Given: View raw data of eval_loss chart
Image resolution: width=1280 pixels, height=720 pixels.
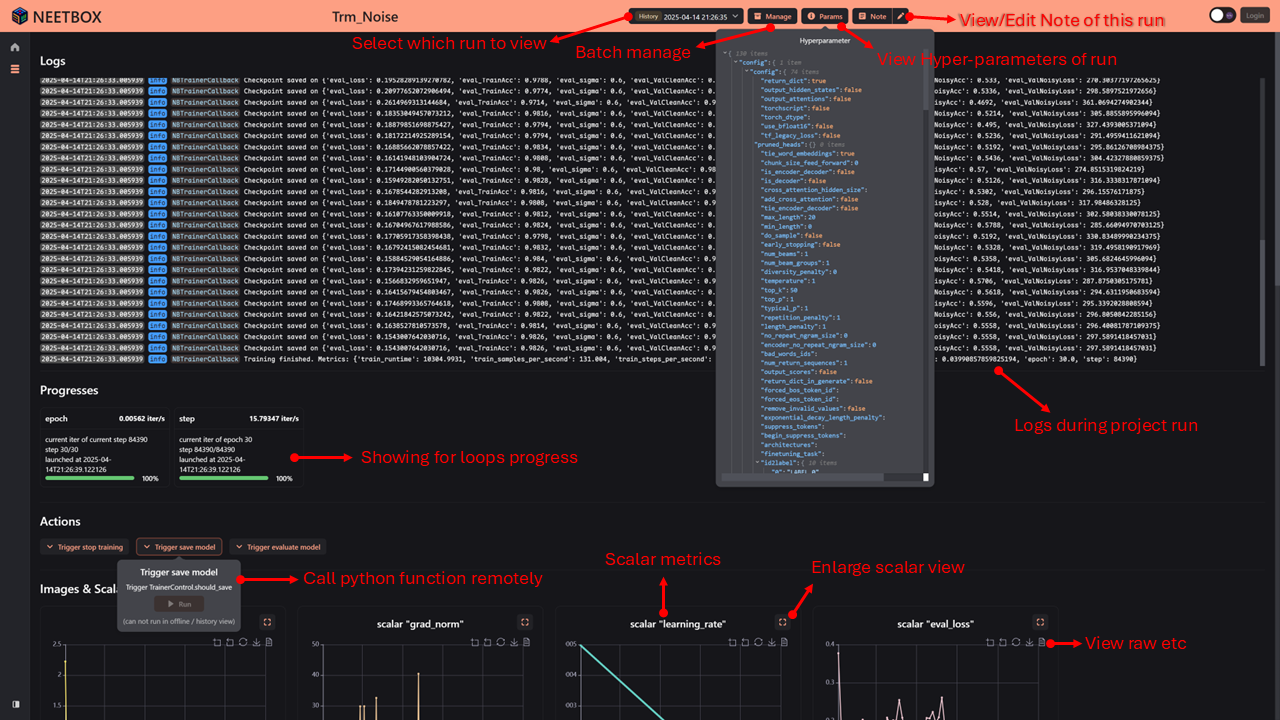Looking at the screenshot, I should [1041, 642].
